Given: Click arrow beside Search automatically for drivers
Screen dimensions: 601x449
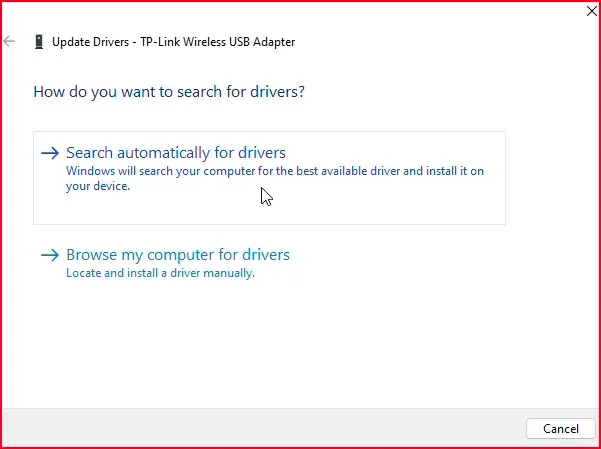Looking at the screenshot, I should 50,153.
